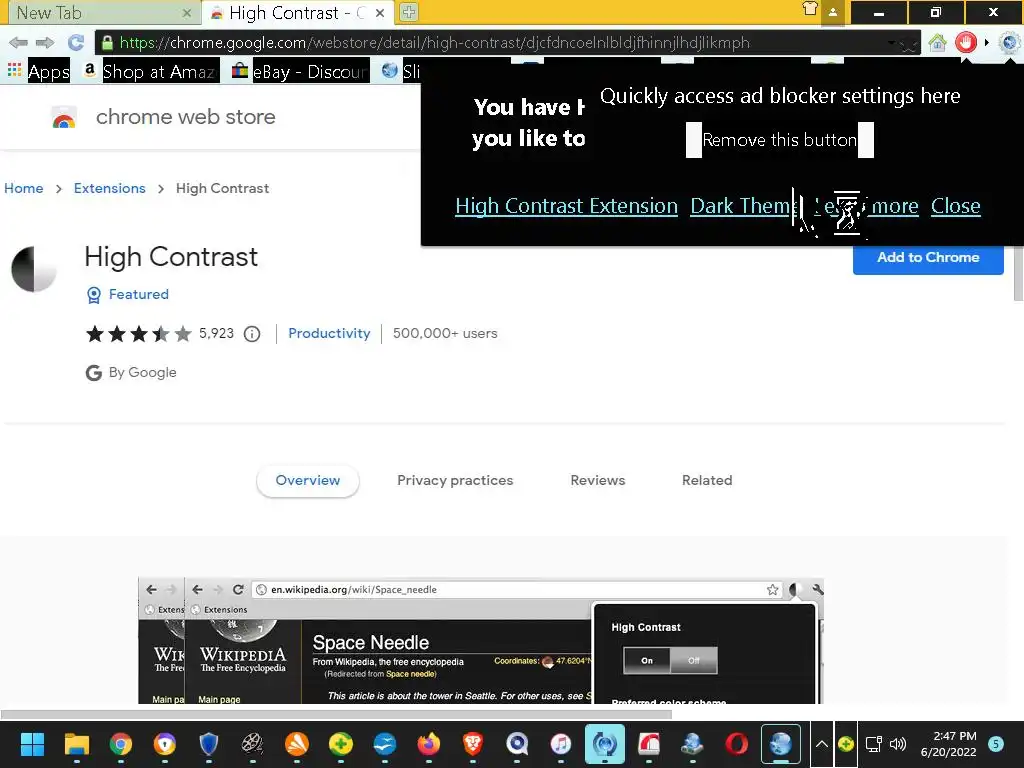Open notification badge showing 5
1024x768 pixels.
click(x=996, y=744)
